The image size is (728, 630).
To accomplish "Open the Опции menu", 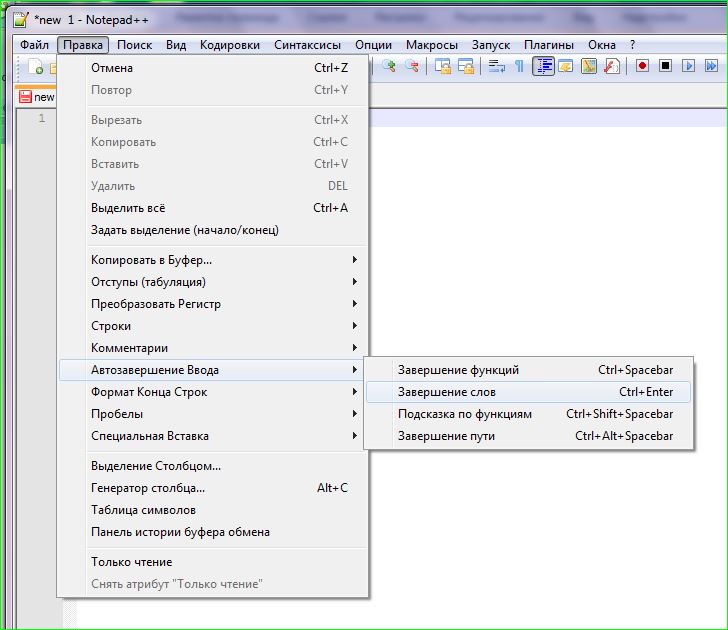I will 373,45.
